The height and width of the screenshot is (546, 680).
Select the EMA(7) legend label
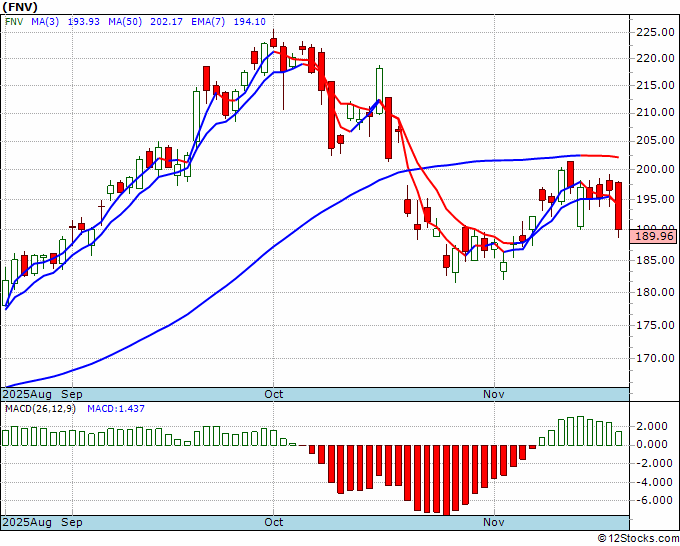(x=208, y=22)
